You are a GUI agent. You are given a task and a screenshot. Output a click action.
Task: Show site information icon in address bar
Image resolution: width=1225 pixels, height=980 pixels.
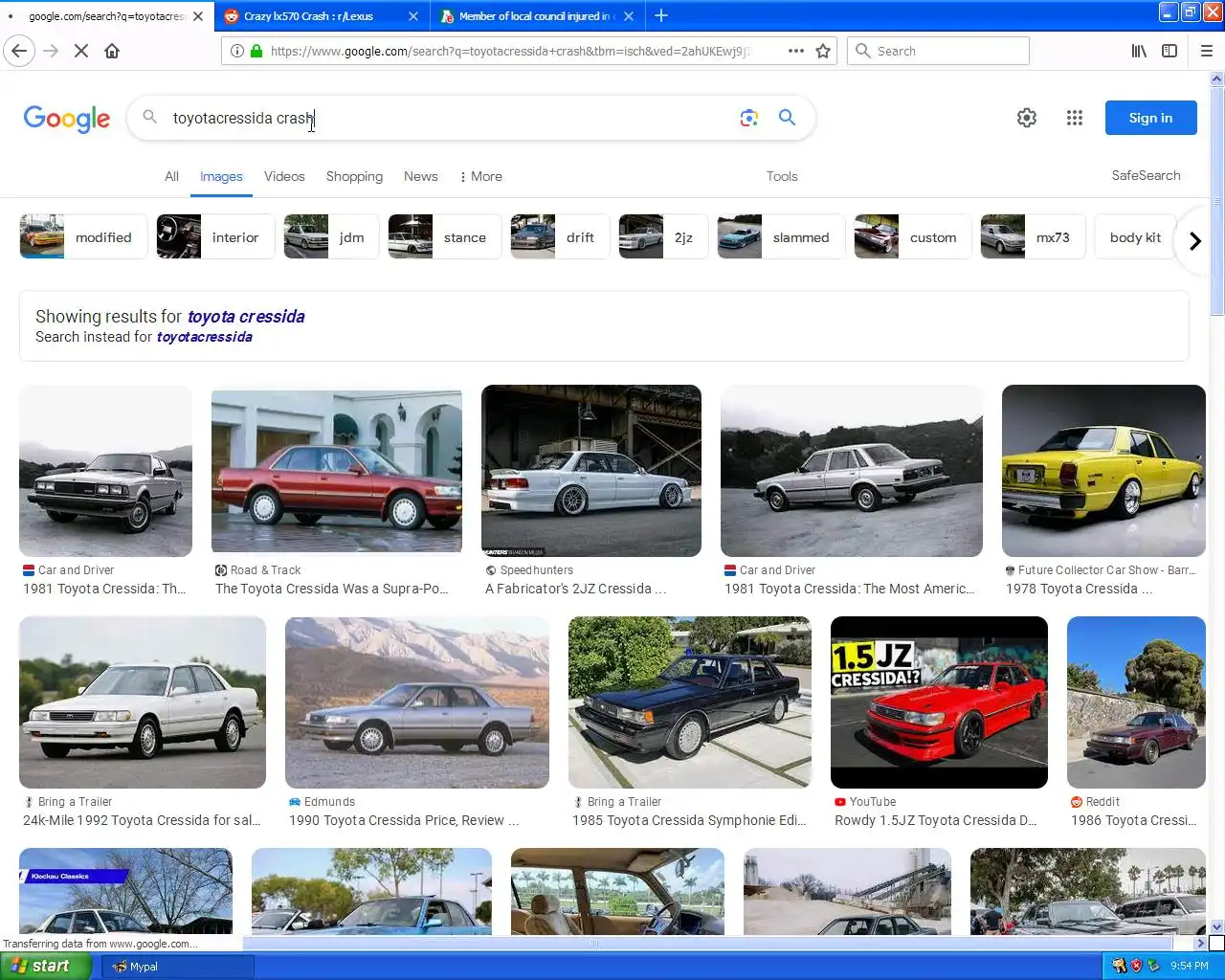(x=236, y=51)
